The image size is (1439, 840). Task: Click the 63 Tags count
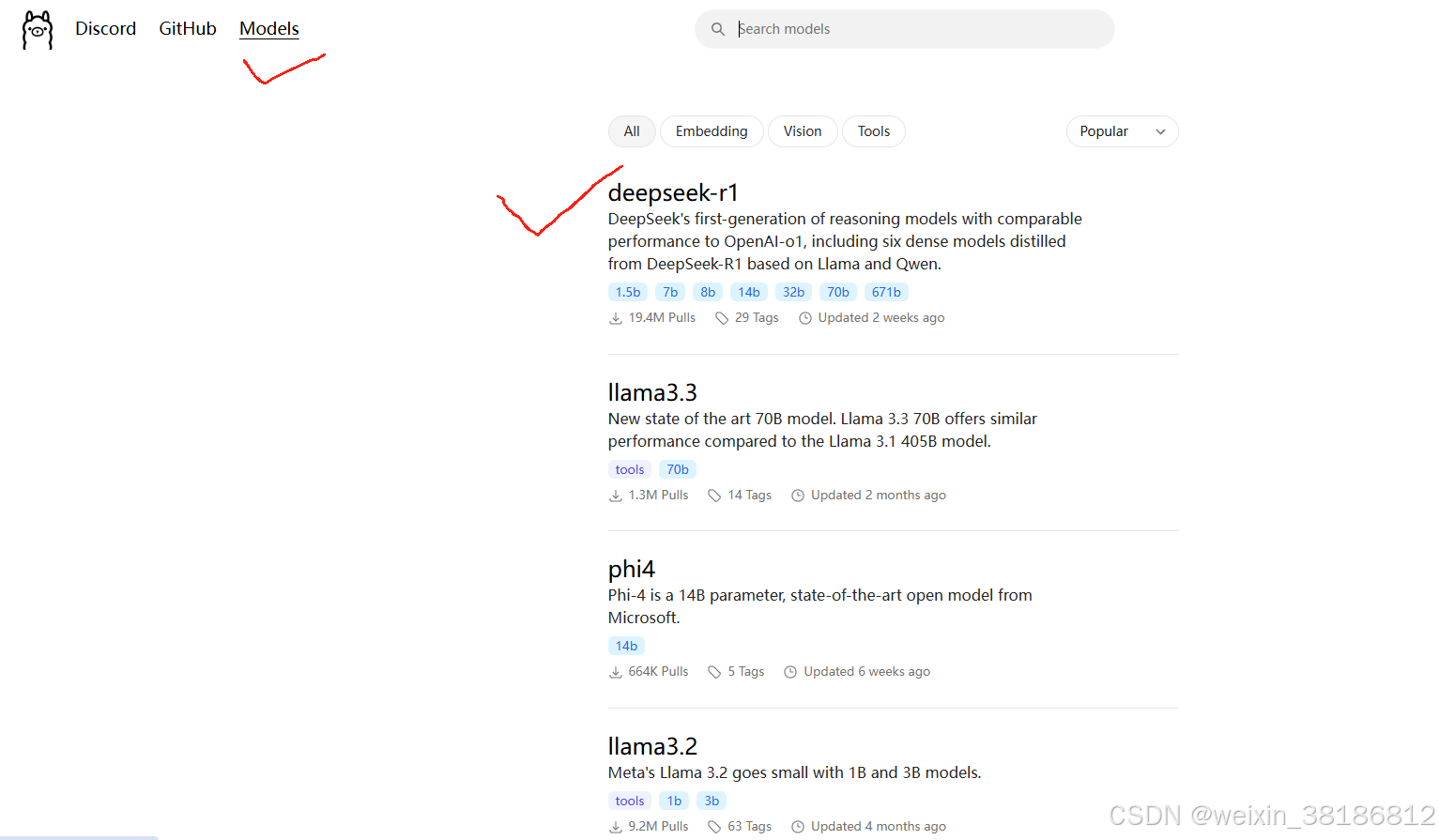750,827
